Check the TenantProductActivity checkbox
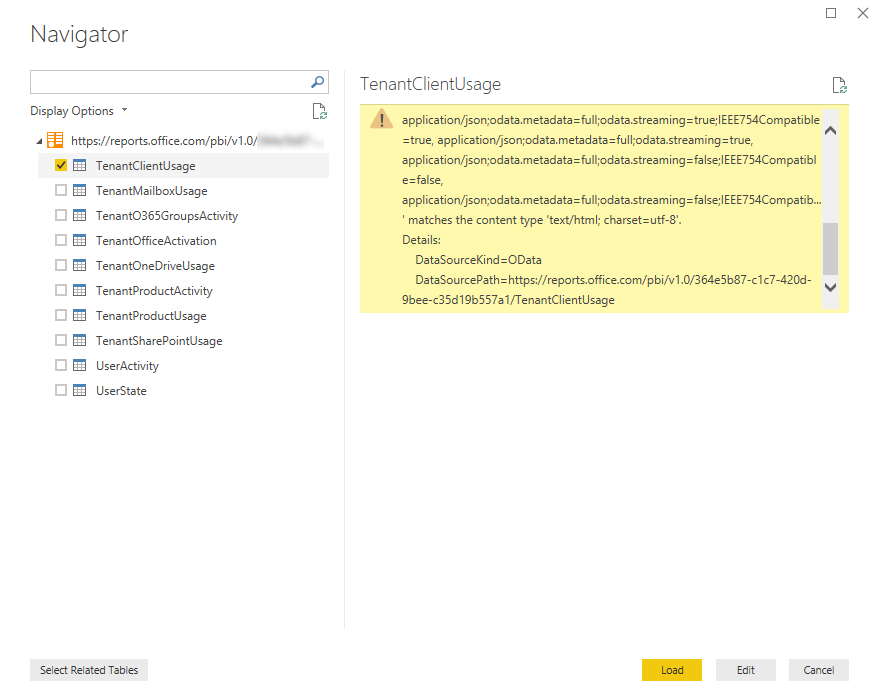Viewport: 879px width, 699px height. [61, 290]
